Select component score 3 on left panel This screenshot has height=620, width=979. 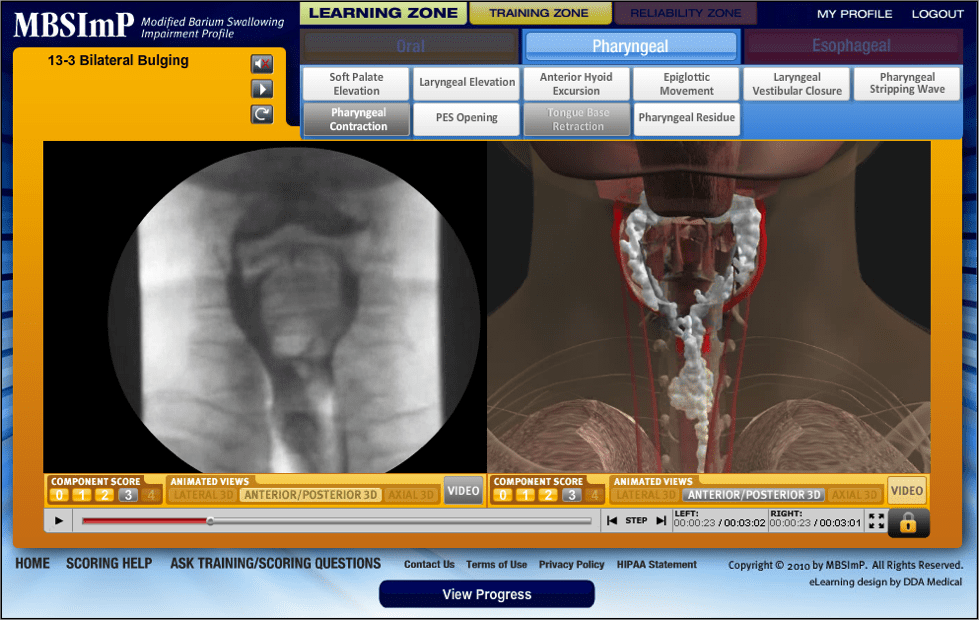point(128,495)
